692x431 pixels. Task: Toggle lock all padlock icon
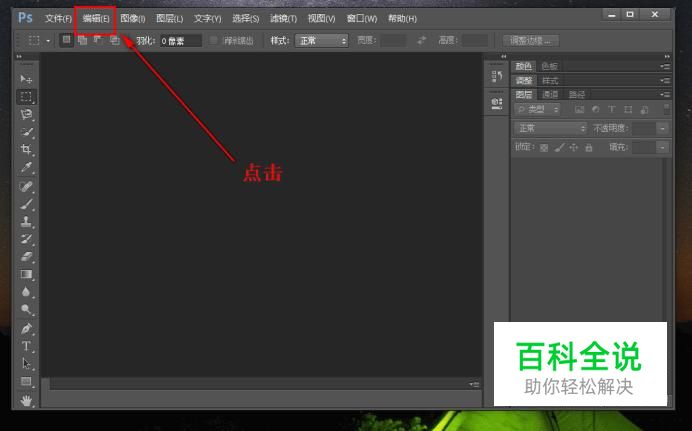(x=589, y=148)
